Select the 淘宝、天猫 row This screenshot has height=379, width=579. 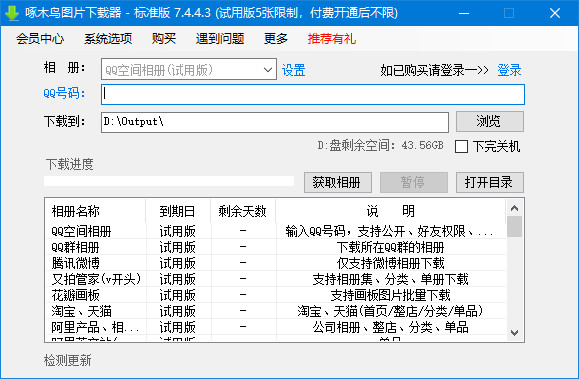click(x=275, y=311)
